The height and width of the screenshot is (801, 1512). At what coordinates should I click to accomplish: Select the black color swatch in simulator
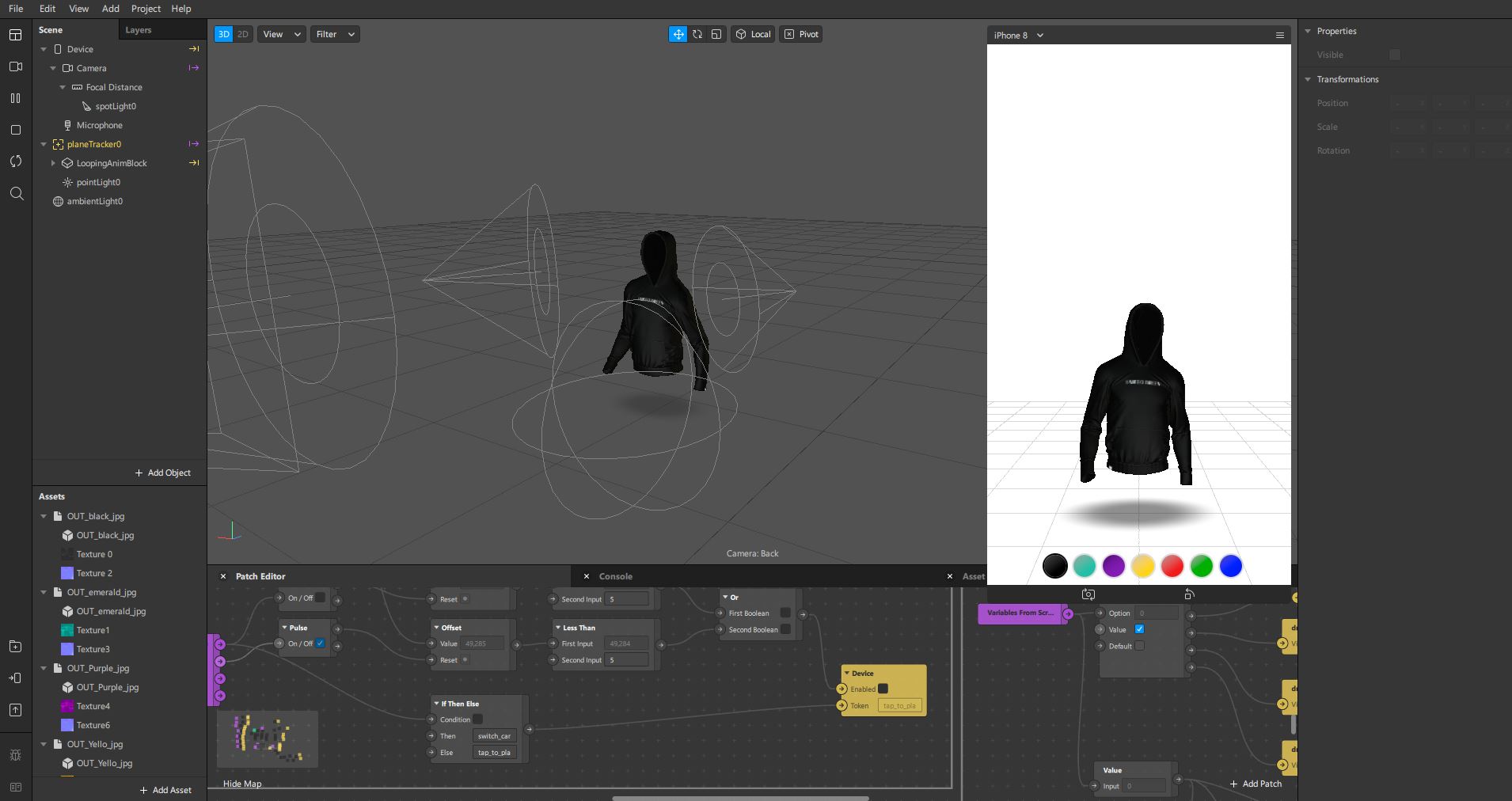point(1054,566)
